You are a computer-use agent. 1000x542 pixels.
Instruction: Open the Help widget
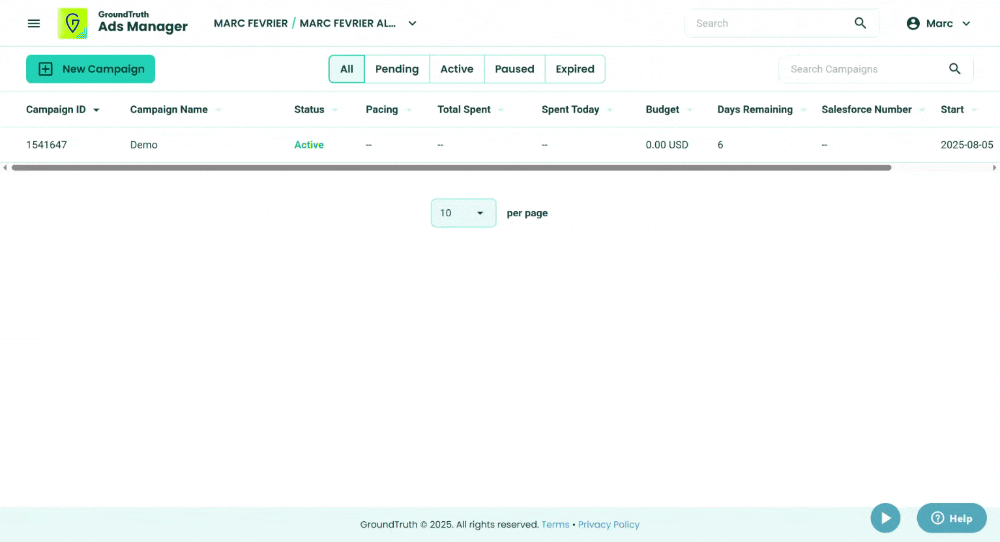click(x=951, y=518)
